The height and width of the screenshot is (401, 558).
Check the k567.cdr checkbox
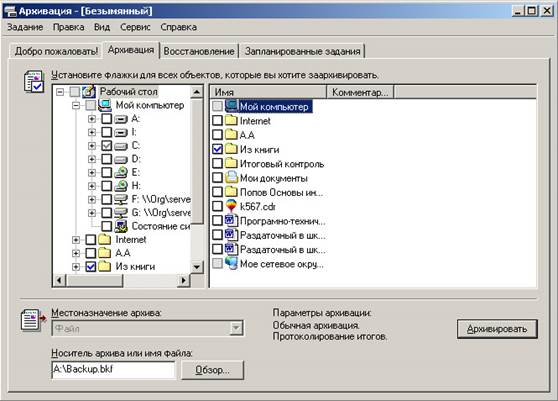pyautogui.click(x=217, y=206)
